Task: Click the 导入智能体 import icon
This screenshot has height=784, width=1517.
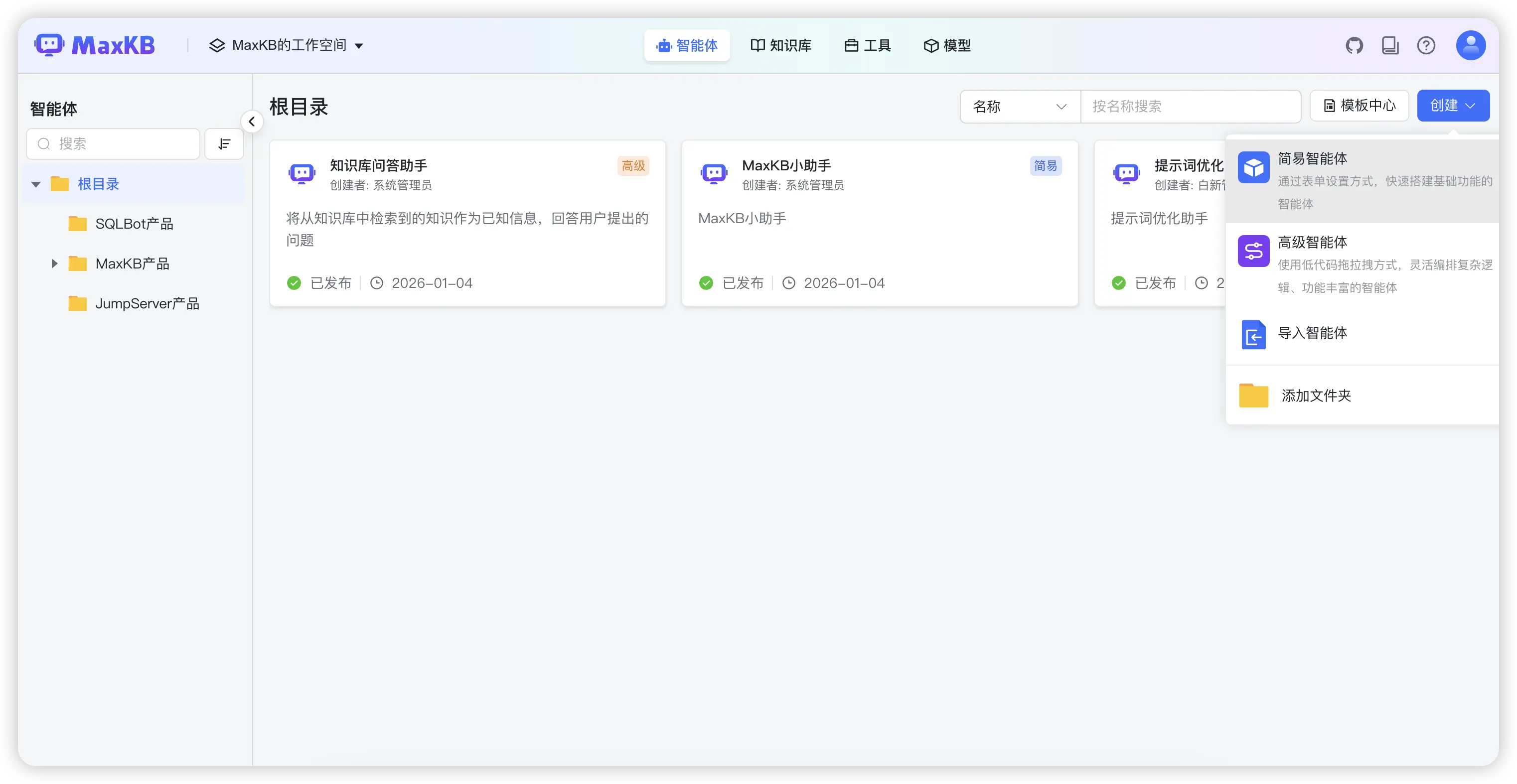Action: coord(1253,335)
